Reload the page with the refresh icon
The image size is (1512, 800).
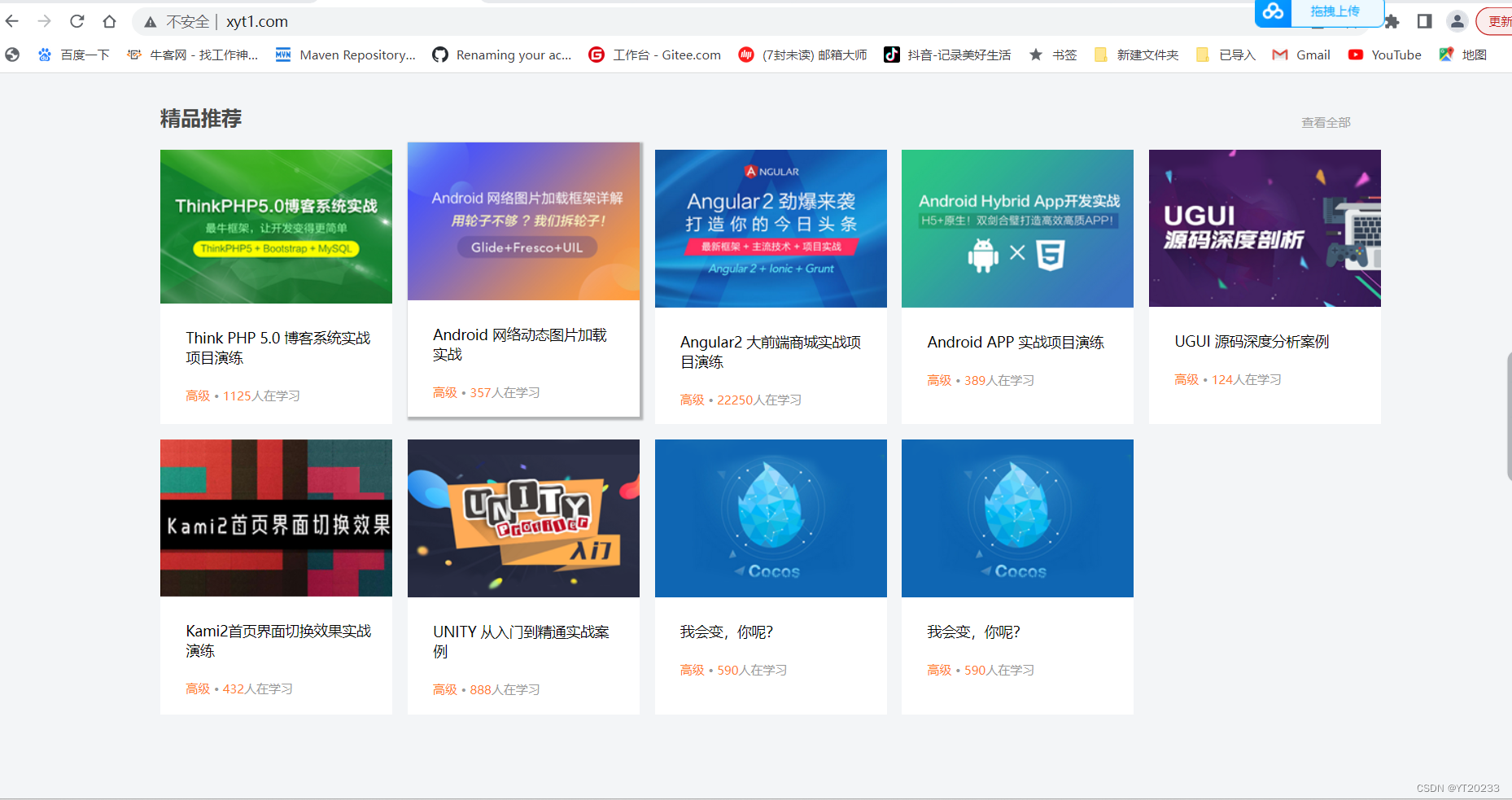(x=77, y=21)
